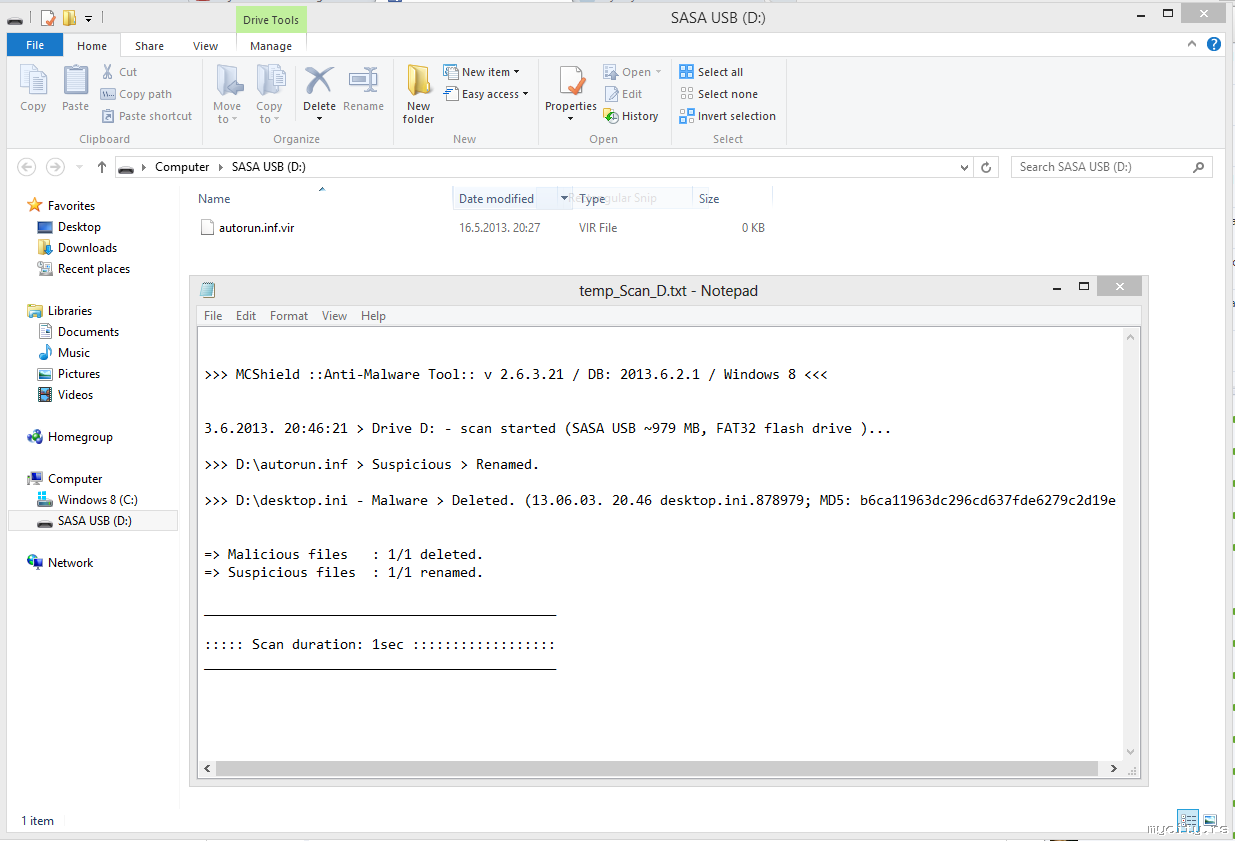Click Computer in the address bar
Viewport: 1235px width, 841px height.
pyautogui.click(x=182, y=167)
